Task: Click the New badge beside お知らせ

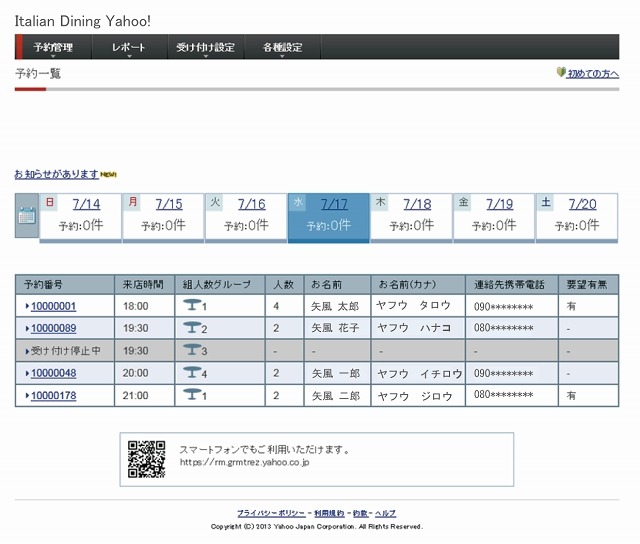Action: (109, 175)
